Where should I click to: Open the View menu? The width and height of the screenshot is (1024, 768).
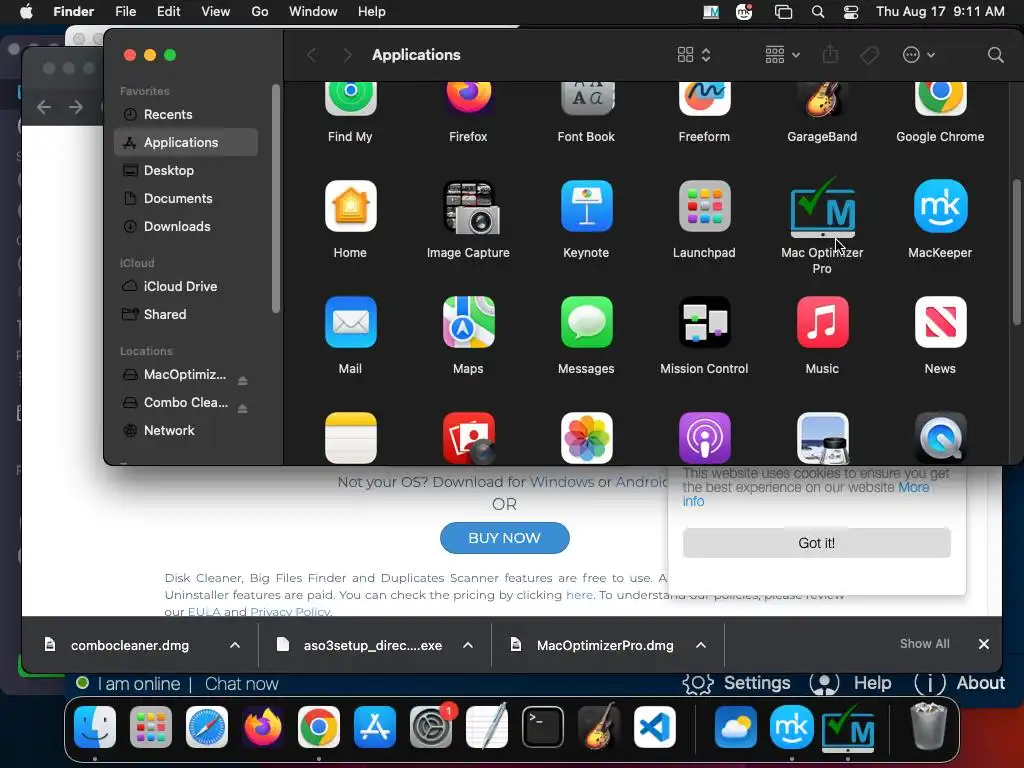click(216, 12)
